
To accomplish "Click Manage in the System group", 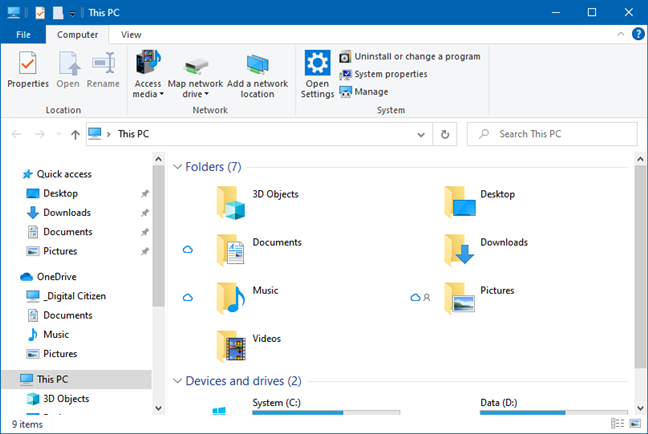I will (364, 92).
